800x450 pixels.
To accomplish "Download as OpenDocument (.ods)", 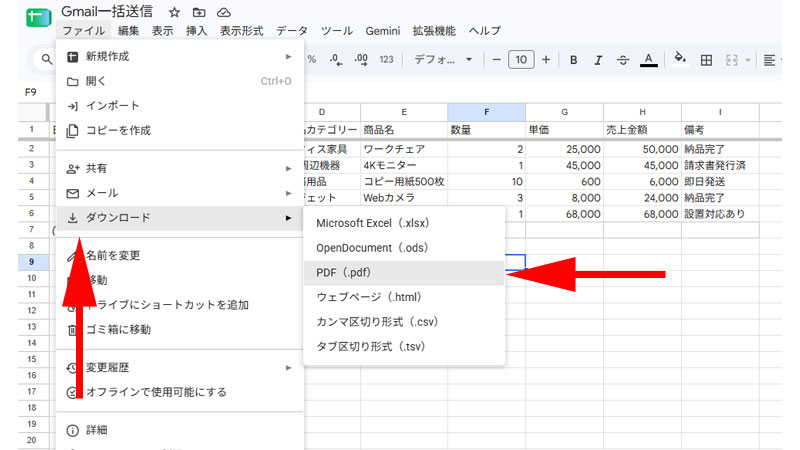I will tap(404, 247).
